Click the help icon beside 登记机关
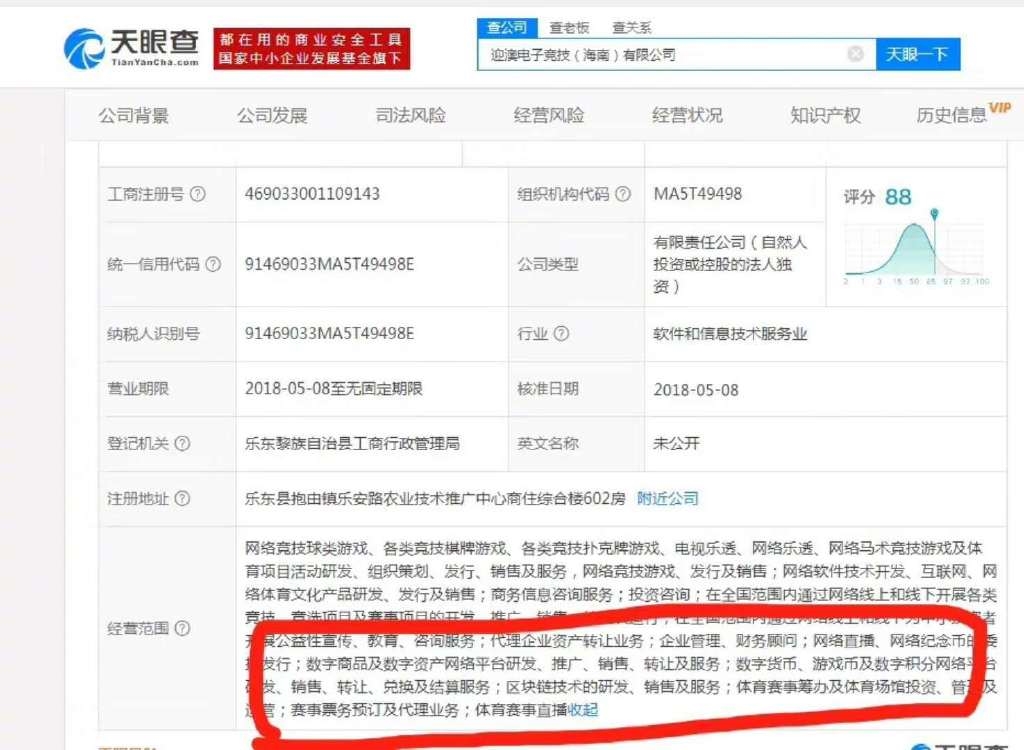1024x750 pixels. pos(182,444)
